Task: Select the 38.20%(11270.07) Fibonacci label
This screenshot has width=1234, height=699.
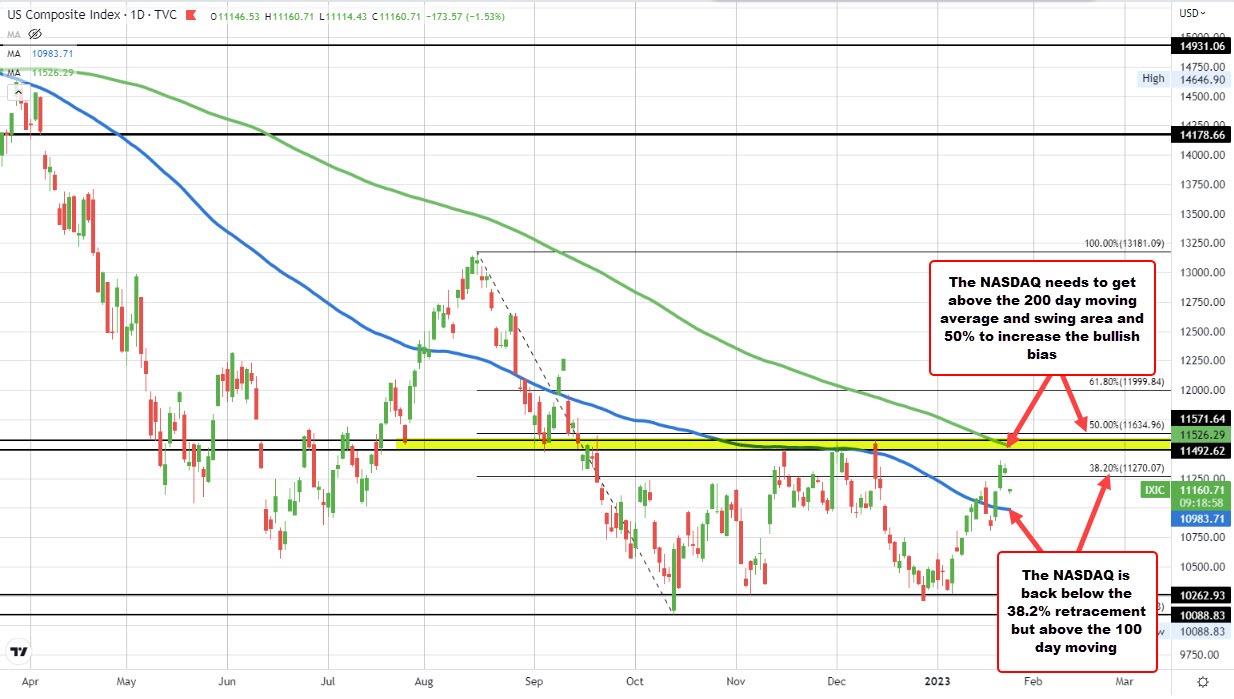Action: pos(1128,467)
